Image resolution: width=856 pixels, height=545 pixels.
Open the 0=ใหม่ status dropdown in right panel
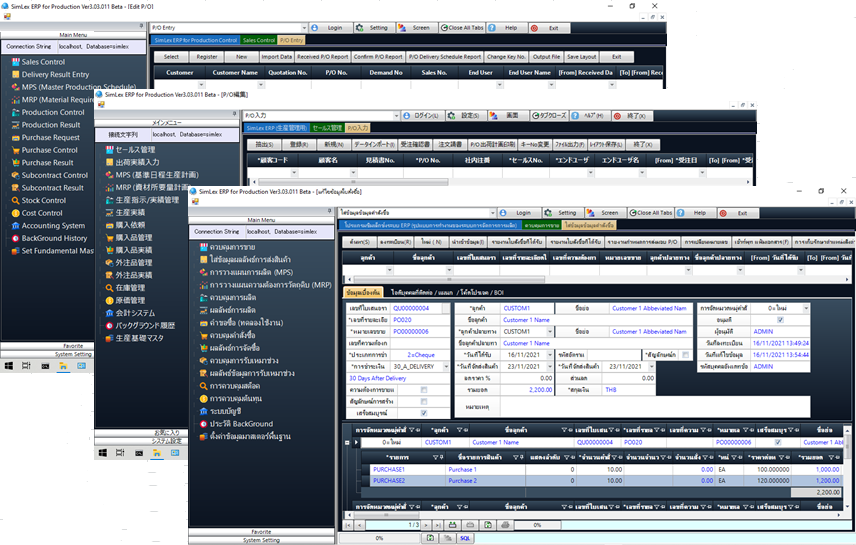pos(806,309)
